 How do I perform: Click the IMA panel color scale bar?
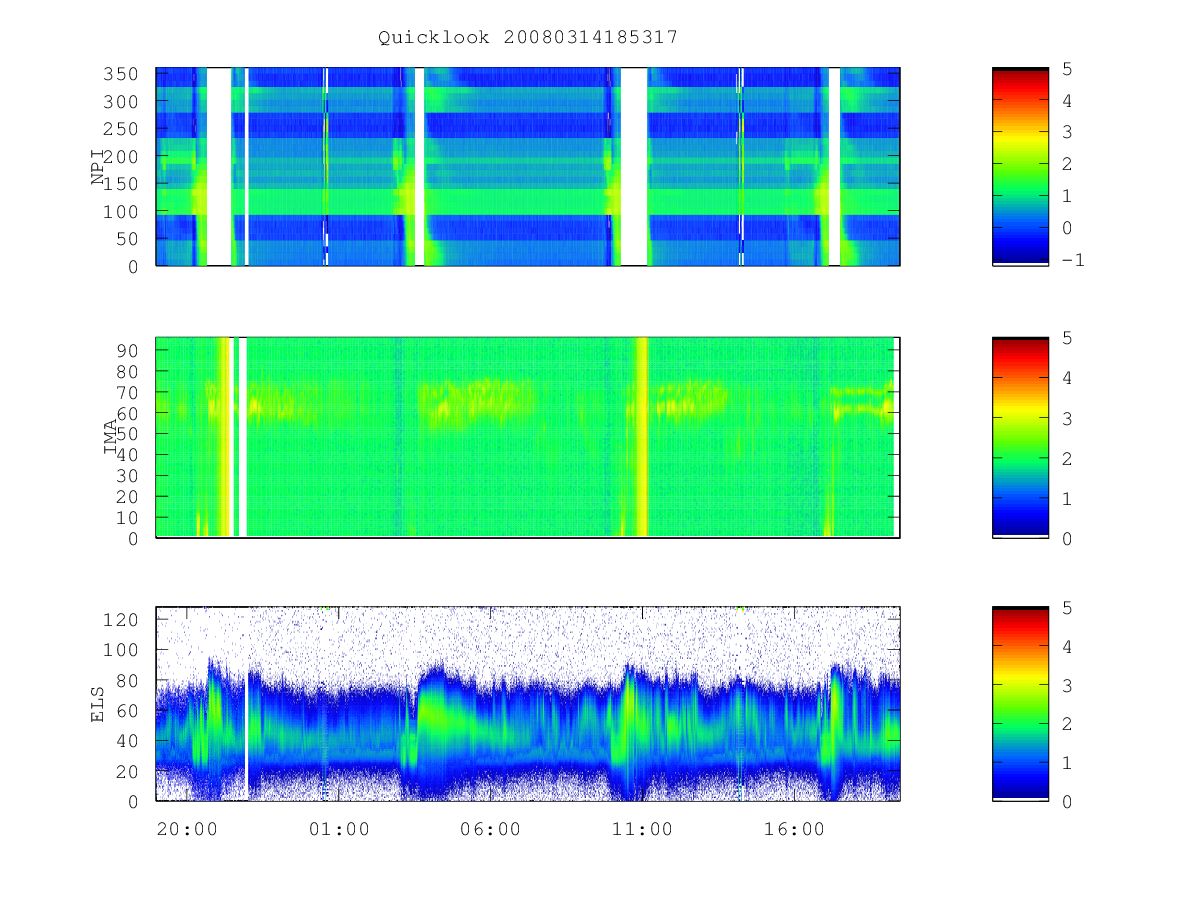tap(1020, 437)
